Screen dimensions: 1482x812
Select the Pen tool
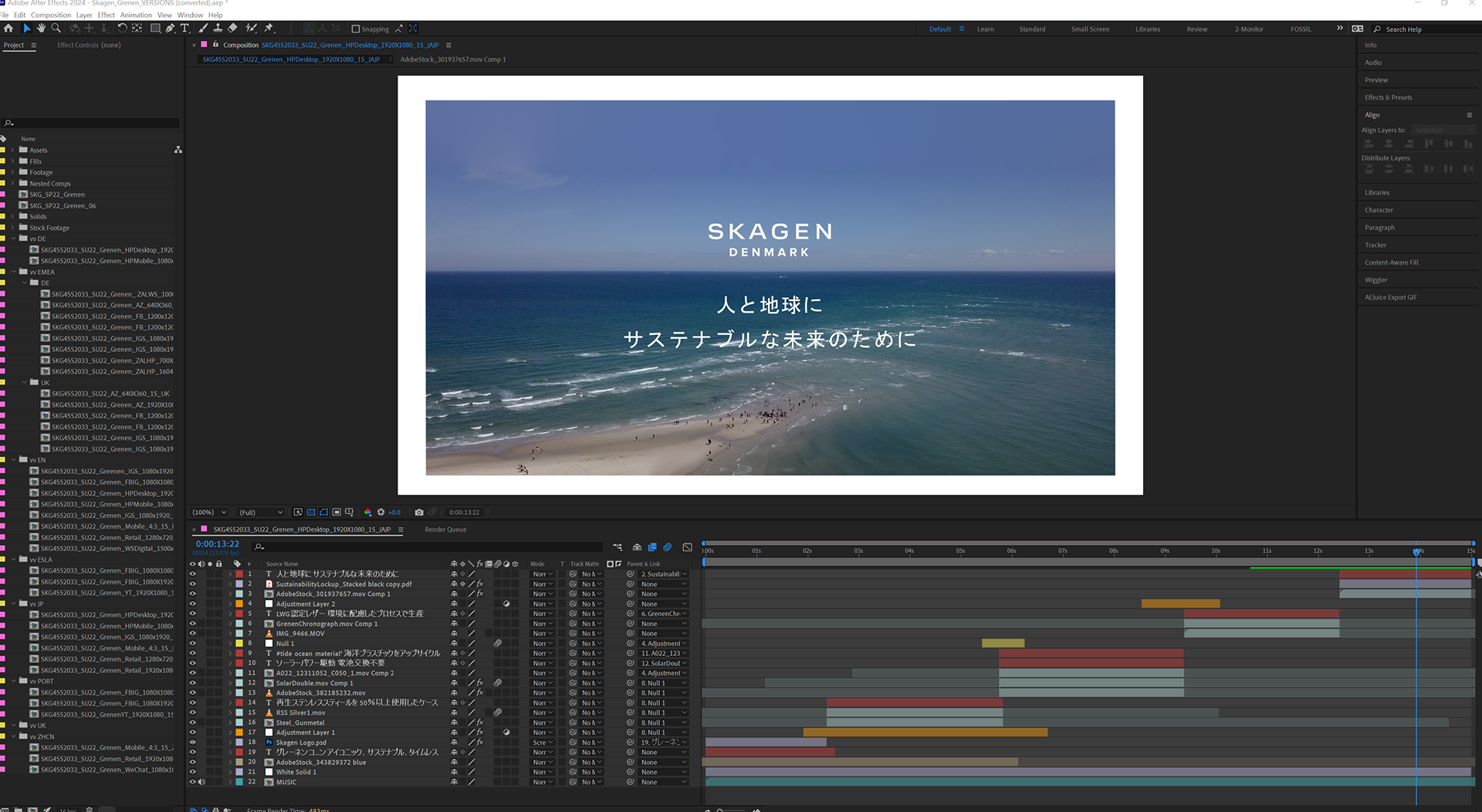[170, 29]
